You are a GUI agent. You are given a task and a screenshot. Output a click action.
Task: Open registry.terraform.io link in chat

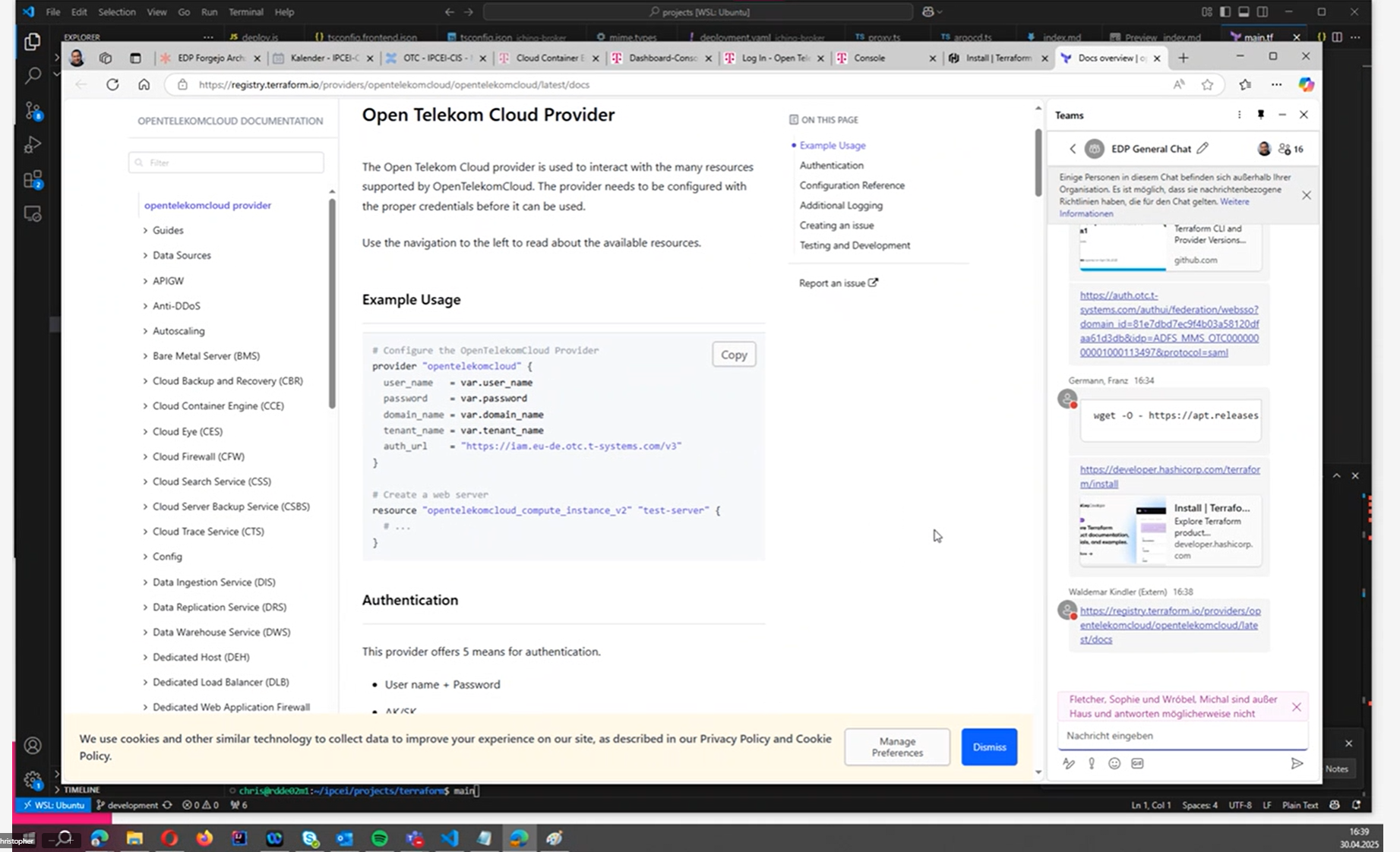(x=1170, y=625)
